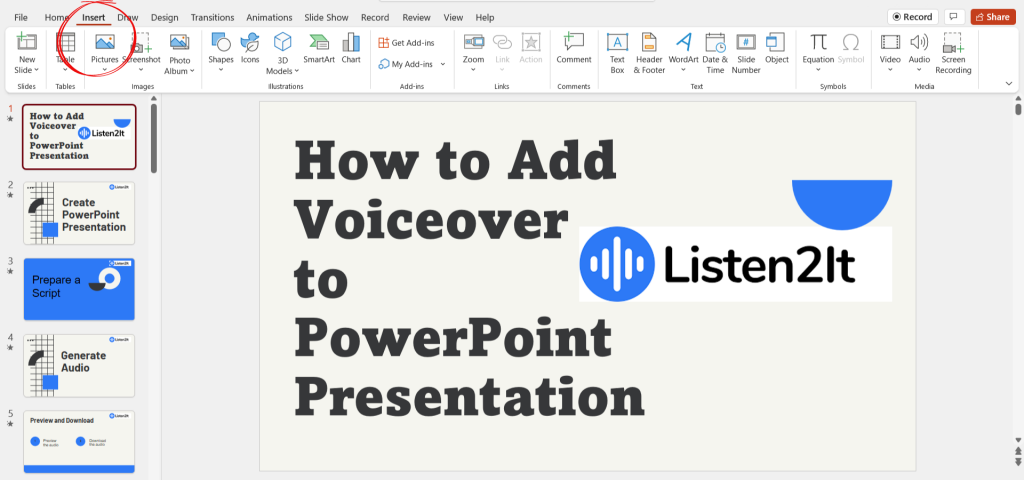The width and height of the screenshot is (1024, 480).
Task: Click the Record button at top right
Action: (912, 17)
